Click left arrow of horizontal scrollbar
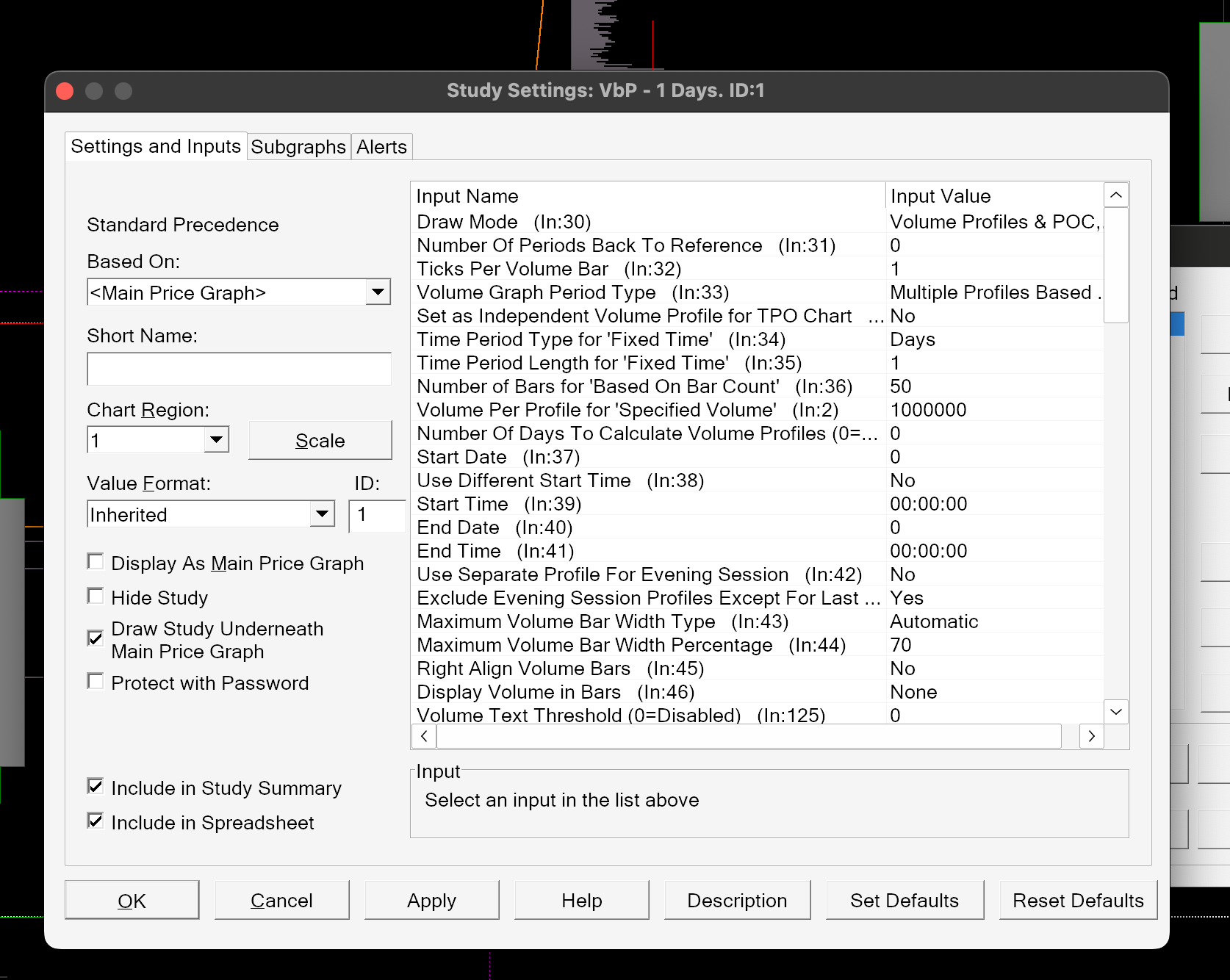The width and height of the screenshot is (1230, 980). tap(424, 736)
